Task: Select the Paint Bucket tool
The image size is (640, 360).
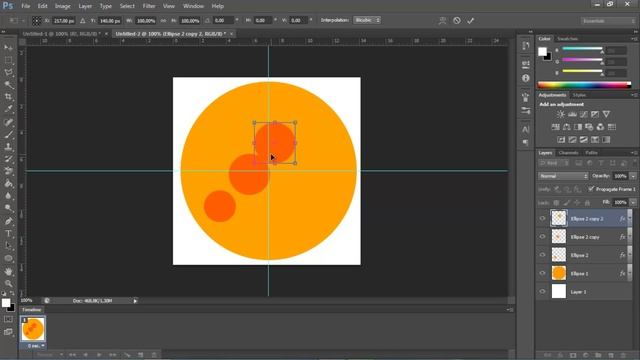Action: pos(8,184)
